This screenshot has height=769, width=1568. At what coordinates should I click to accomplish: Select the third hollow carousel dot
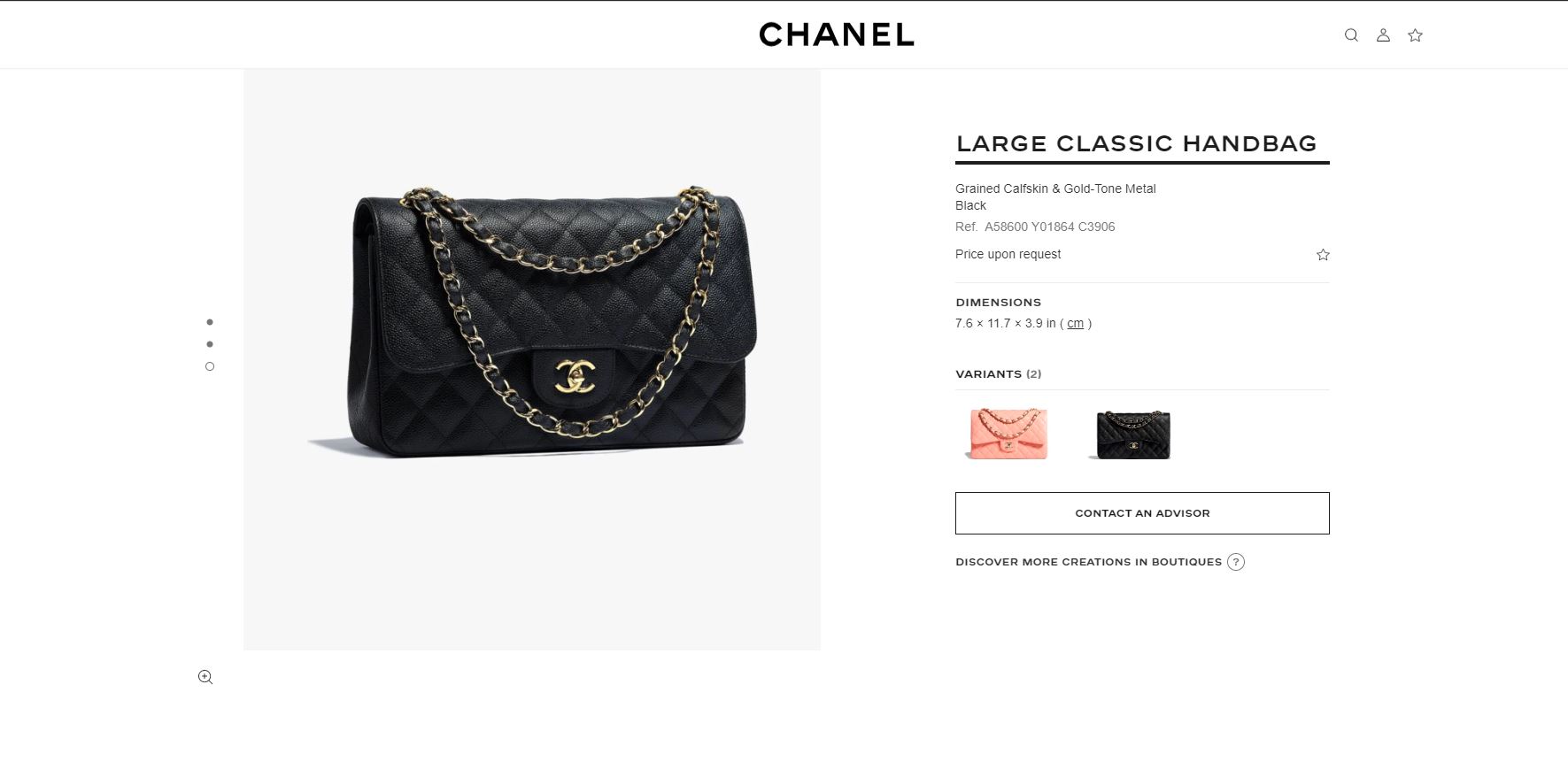pos(210,366)
